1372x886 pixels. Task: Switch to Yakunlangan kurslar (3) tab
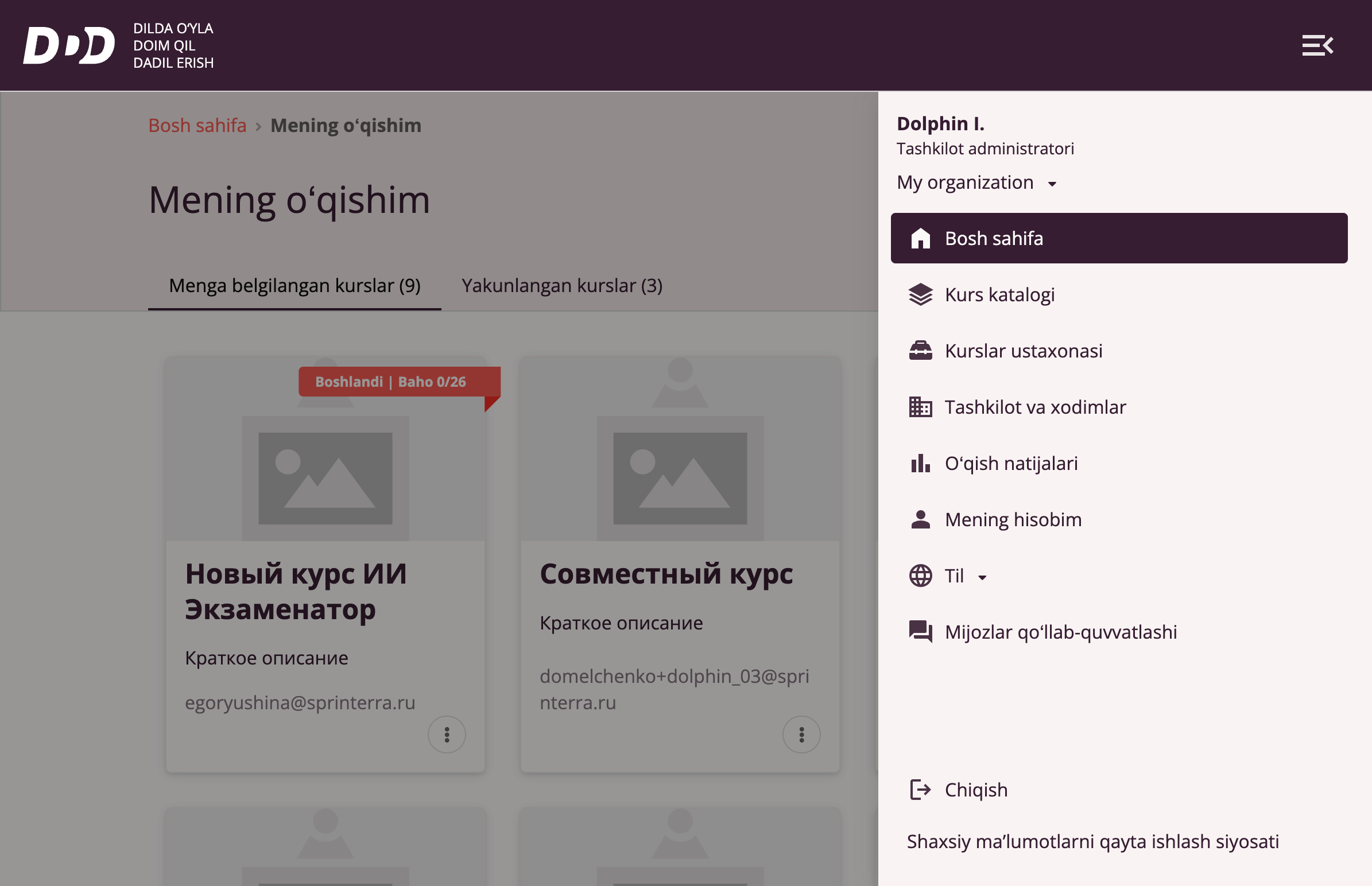click(561, 285)
